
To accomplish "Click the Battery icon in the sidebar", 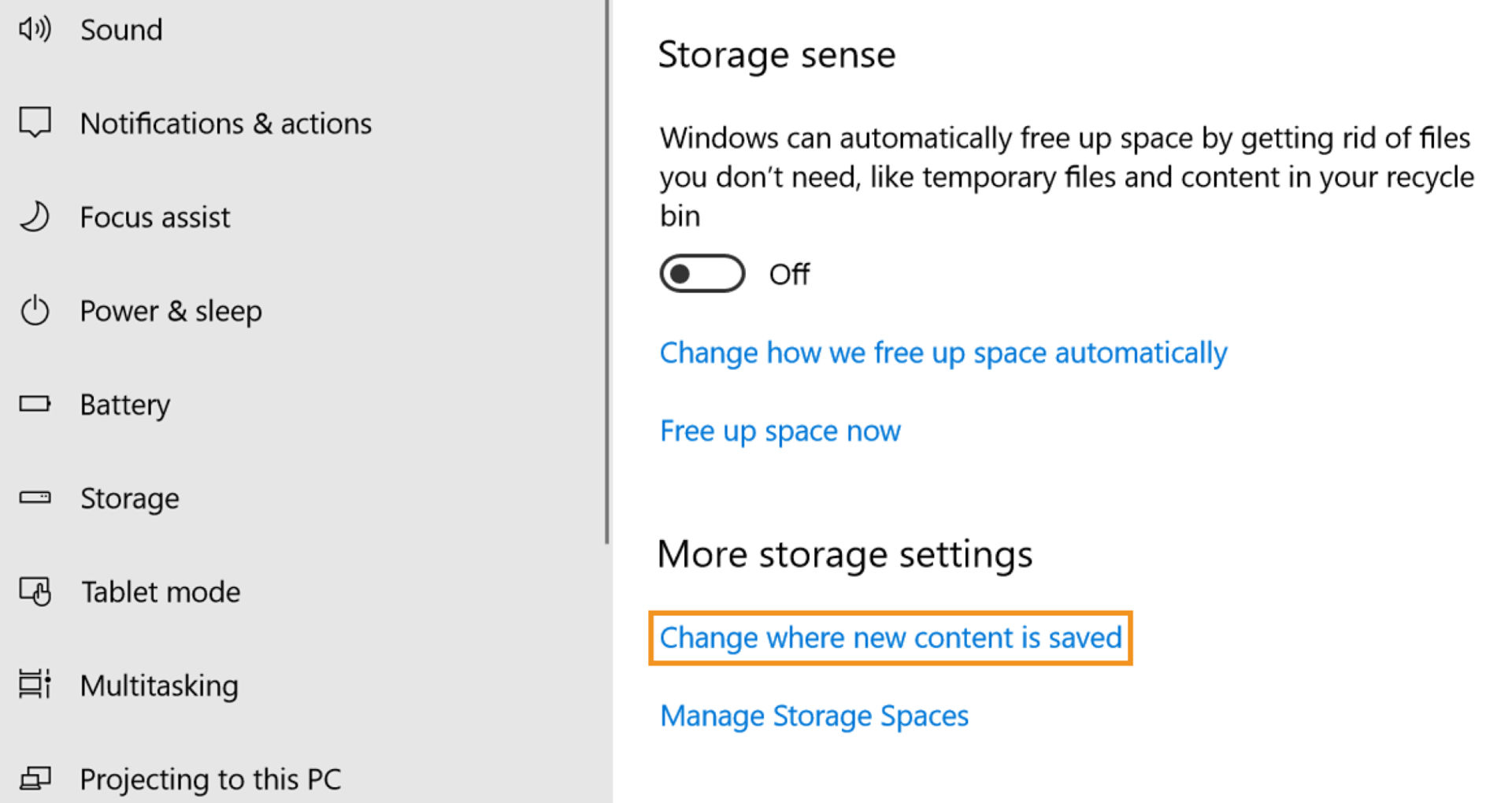I will tap(35, 404).
